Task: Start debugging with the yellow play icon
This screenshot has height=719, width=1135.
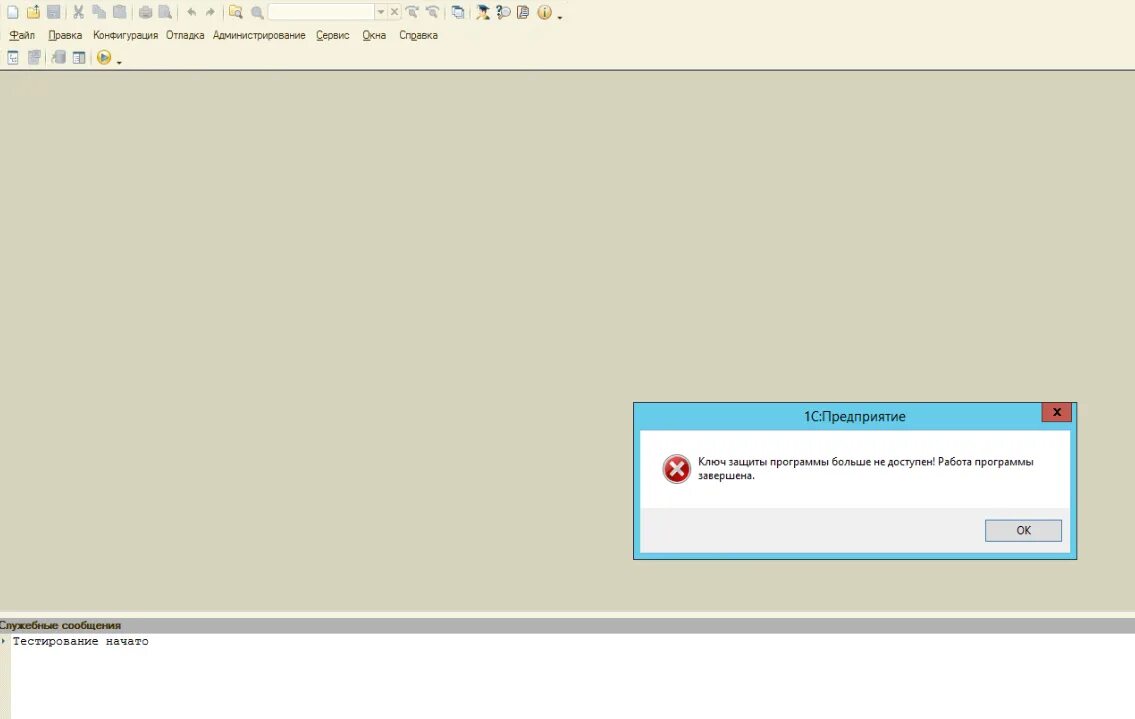Action: pyautogui.click(x=104, y=57)
